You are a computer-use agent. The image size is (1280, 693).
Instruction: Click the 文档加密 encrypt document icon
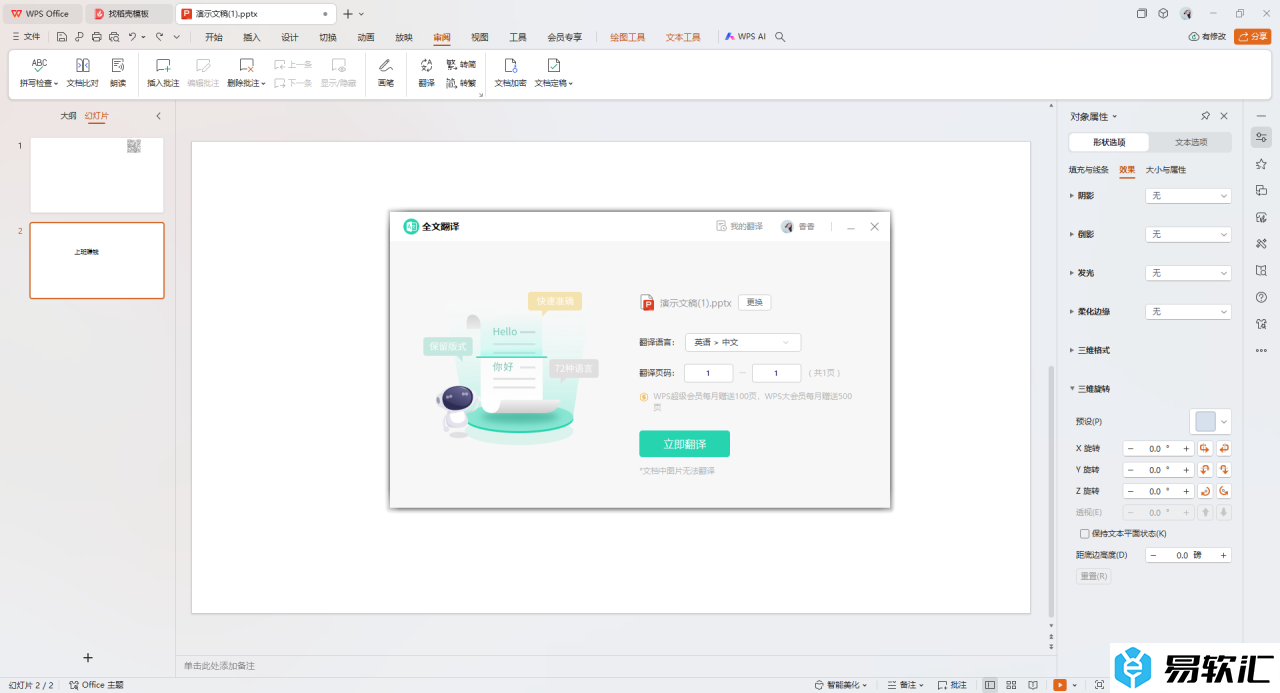[510, 65]
